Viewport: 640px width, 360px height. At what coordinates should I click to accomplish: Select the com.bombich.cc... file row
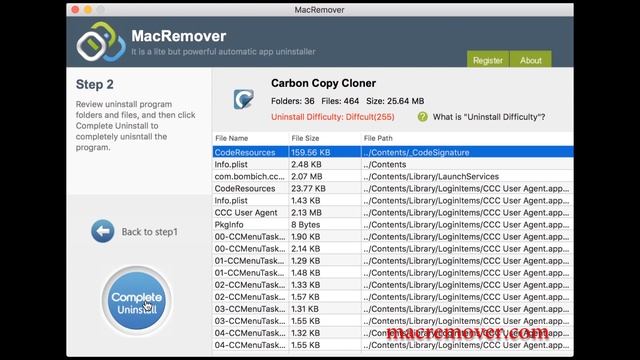pos(393,176)
